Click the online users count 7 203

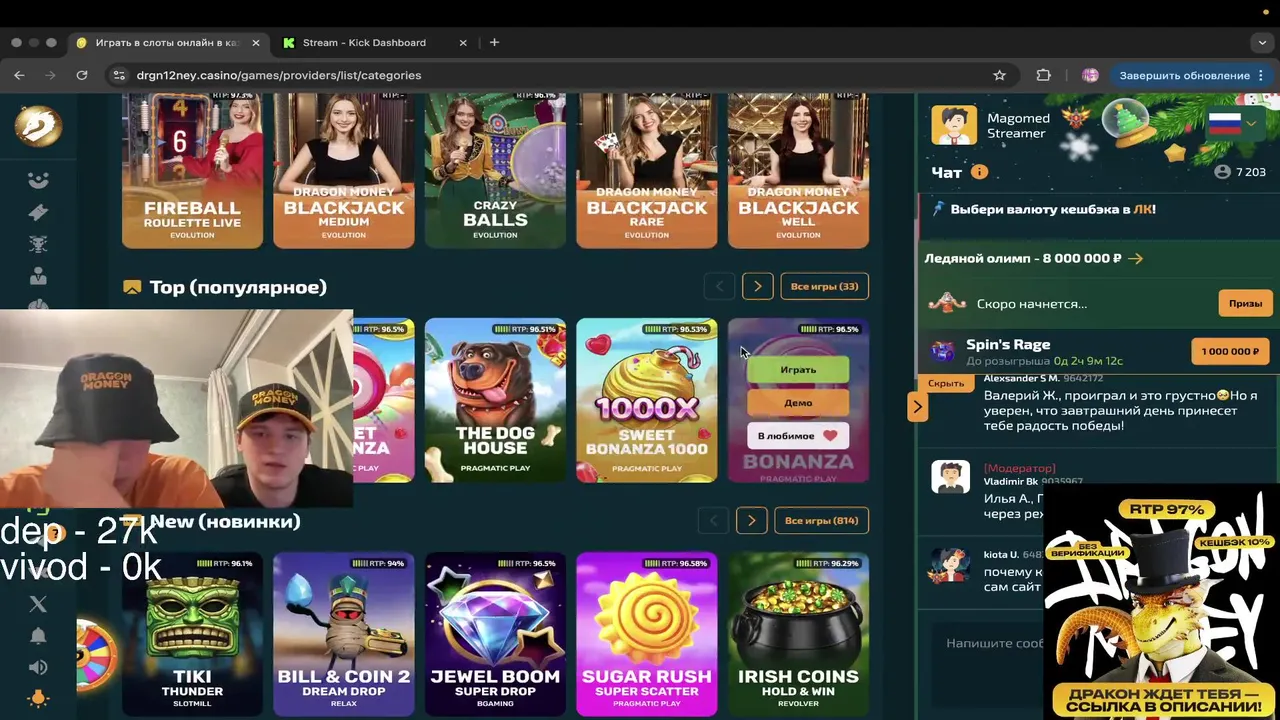pos(1240,172)
